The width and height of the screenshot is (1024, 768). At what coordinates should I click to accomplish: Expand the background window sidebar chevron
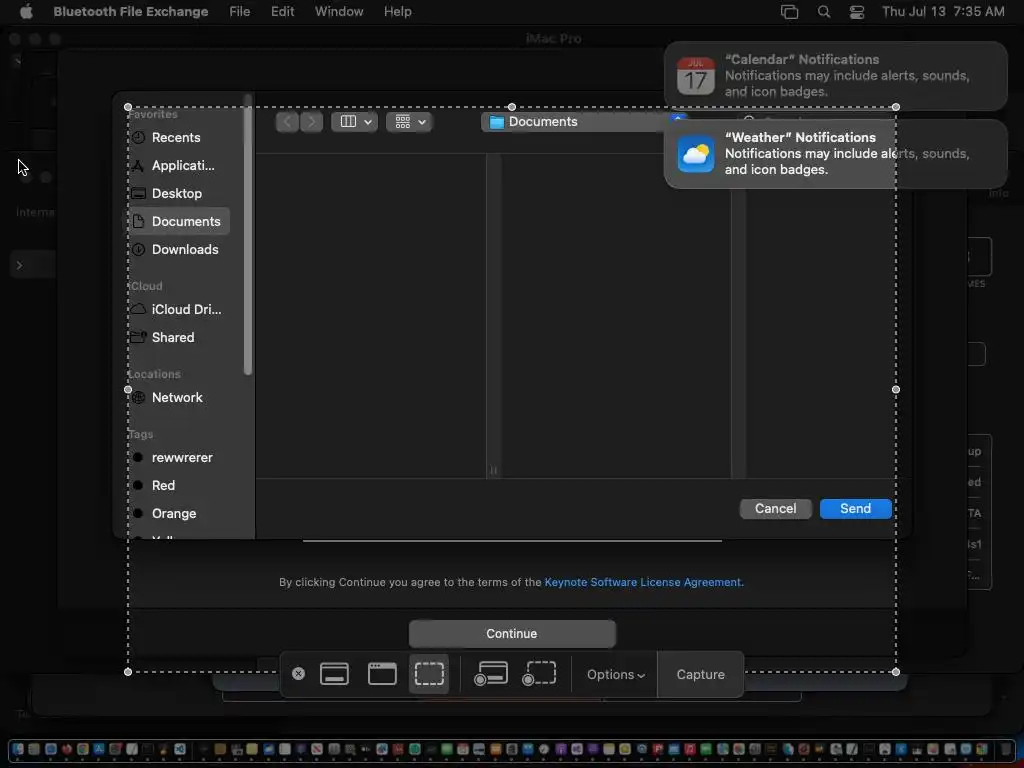(20, 265)
